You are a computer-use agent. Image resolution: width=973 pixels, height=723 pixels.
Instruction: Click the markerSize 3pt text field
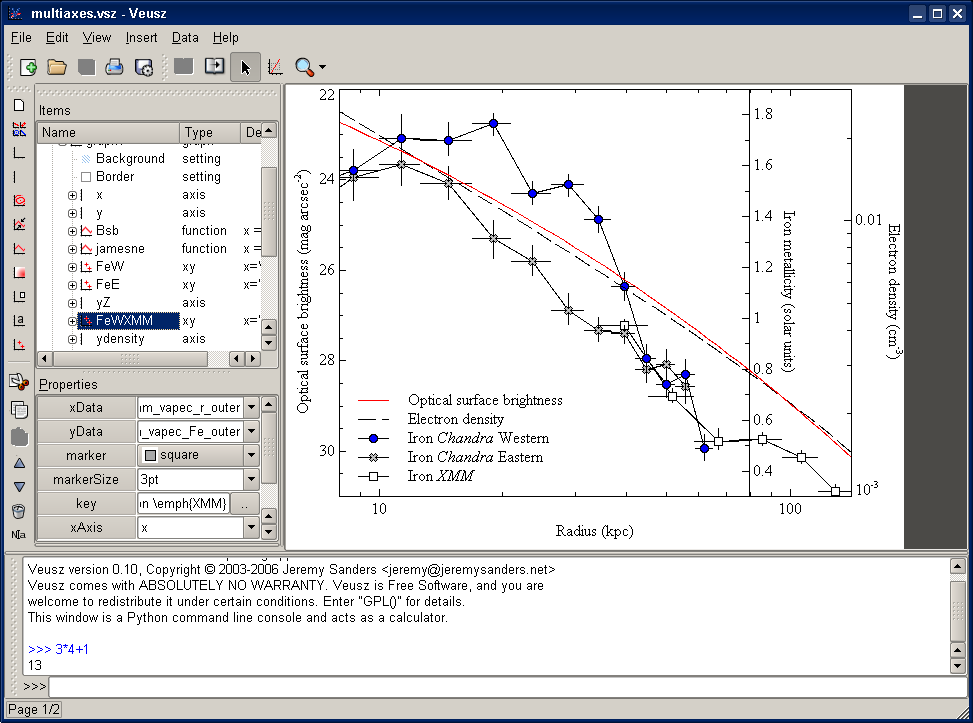pos(190,479)
